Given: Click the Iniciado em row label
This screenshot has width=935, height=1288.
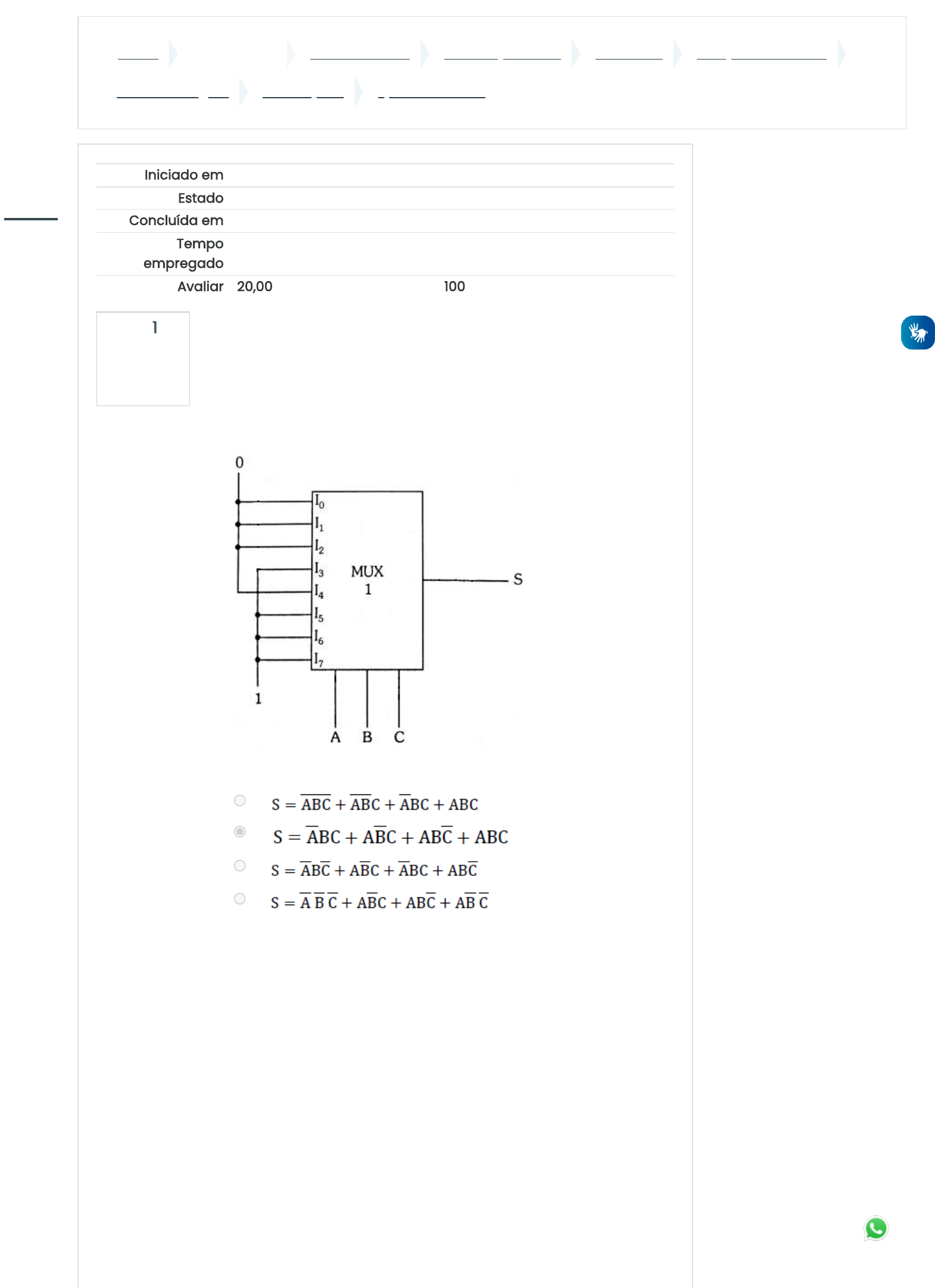Looking at the screenshot, I should [x=183, y=175].
